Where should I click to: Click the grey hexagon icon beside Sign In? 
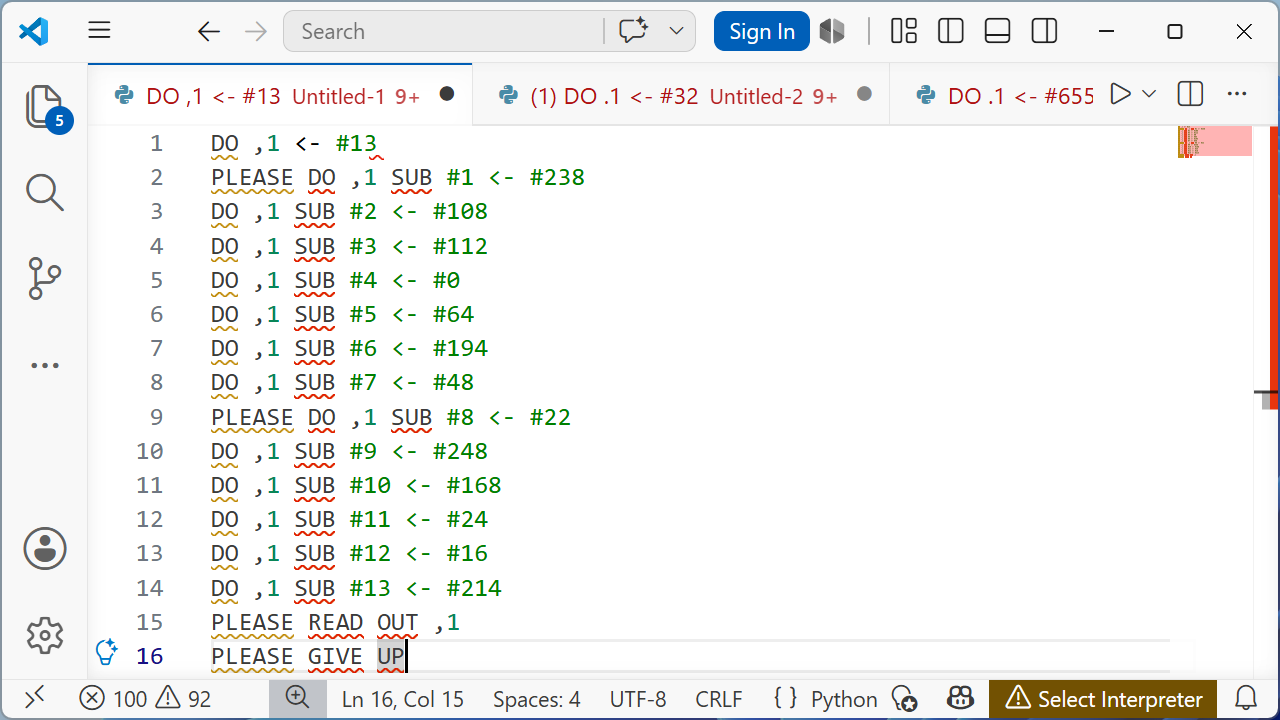pyautogui.click(x=832, y=31)
